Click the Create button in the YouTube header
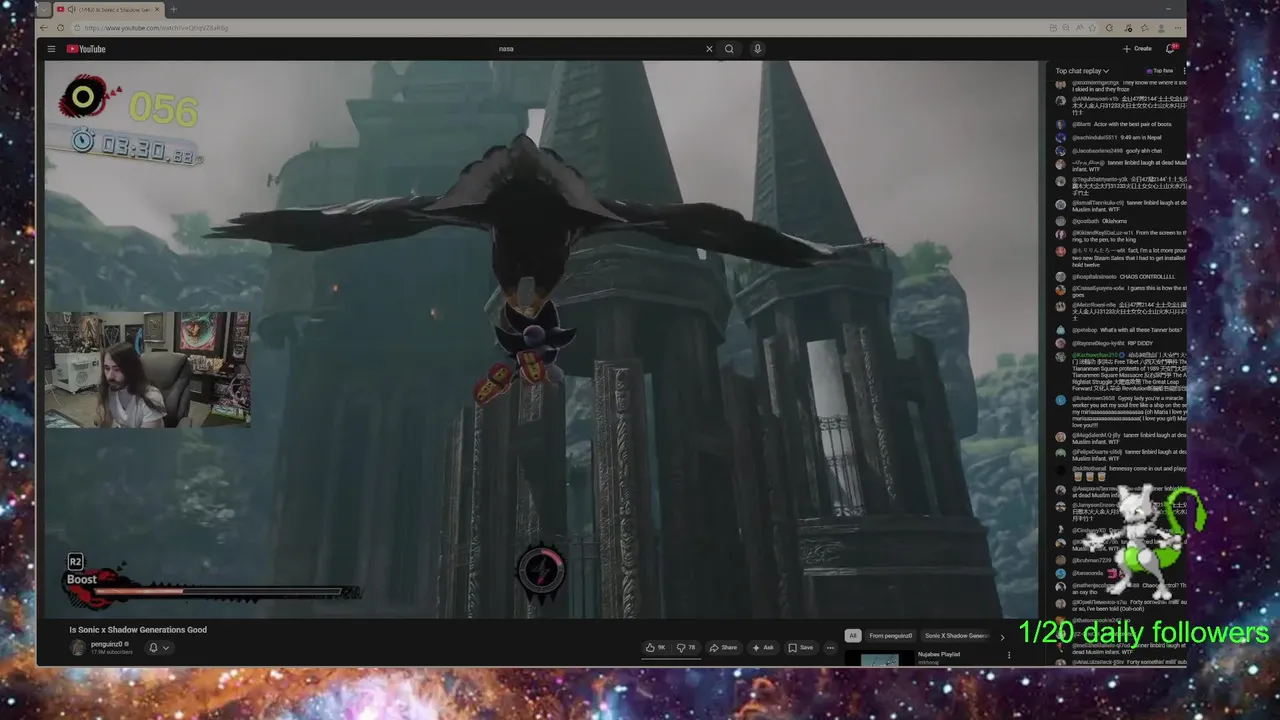 point(1137,49)
